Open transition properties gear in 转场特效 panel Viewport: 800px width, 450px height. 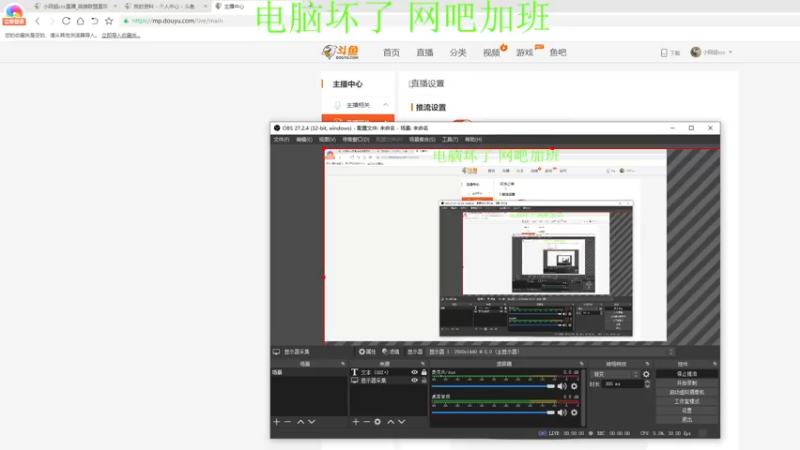tap(646, 374)
